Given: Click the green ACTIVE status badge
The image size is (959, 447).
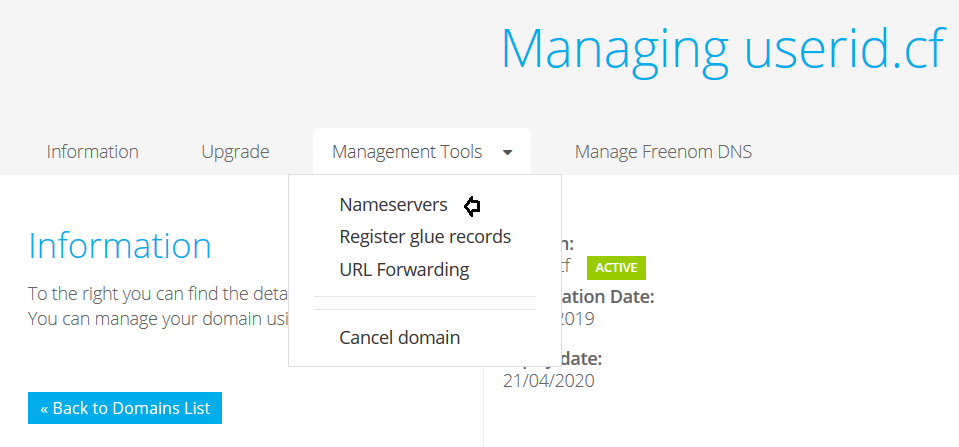Looking at the screenshot, I should [x=616, y=268].
